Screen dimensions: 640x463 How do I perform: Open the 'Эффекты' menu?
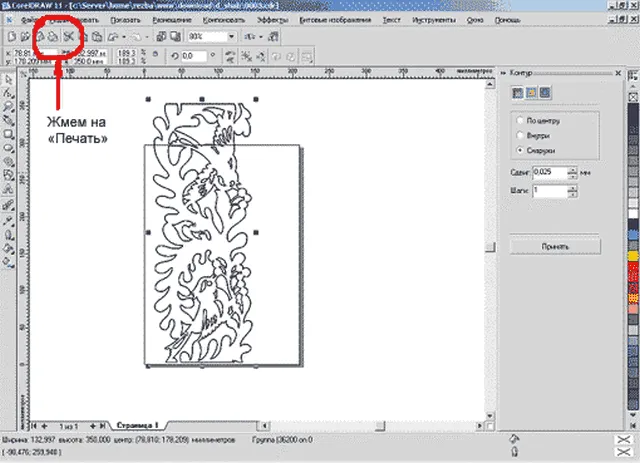tap(272, 20)
